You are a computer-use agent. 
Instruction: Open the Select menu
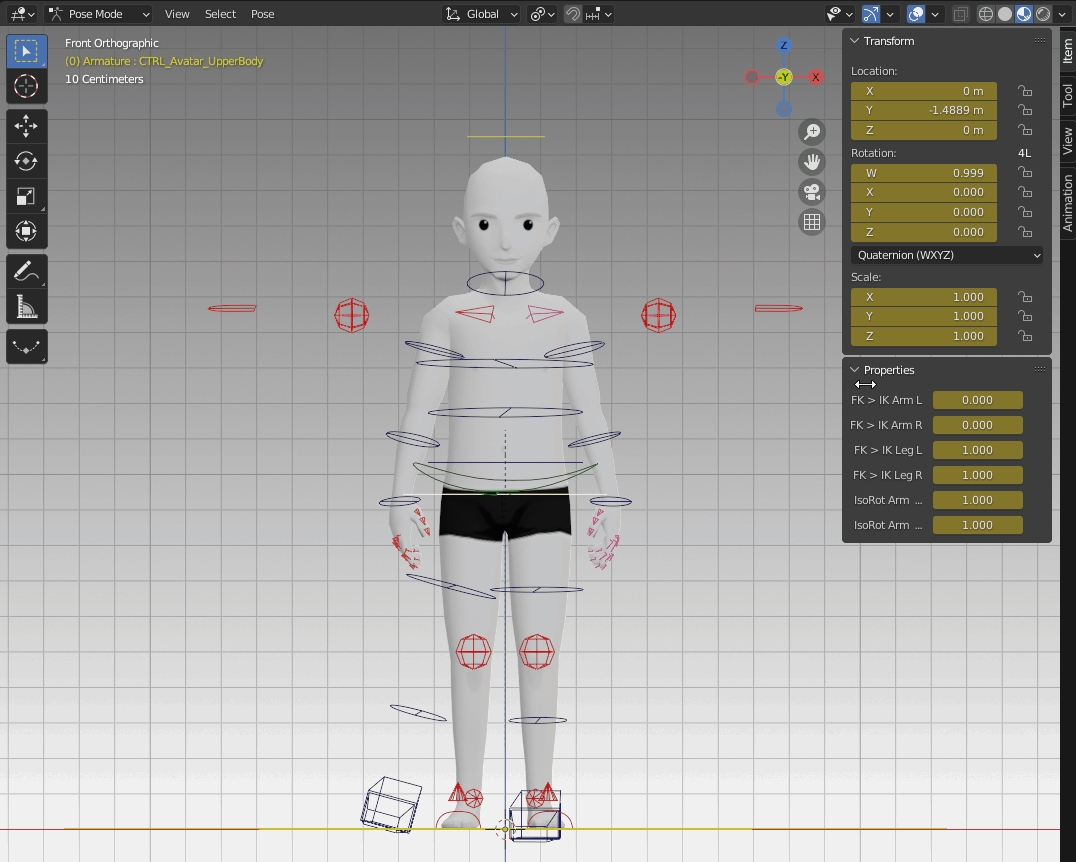(220, 14)
